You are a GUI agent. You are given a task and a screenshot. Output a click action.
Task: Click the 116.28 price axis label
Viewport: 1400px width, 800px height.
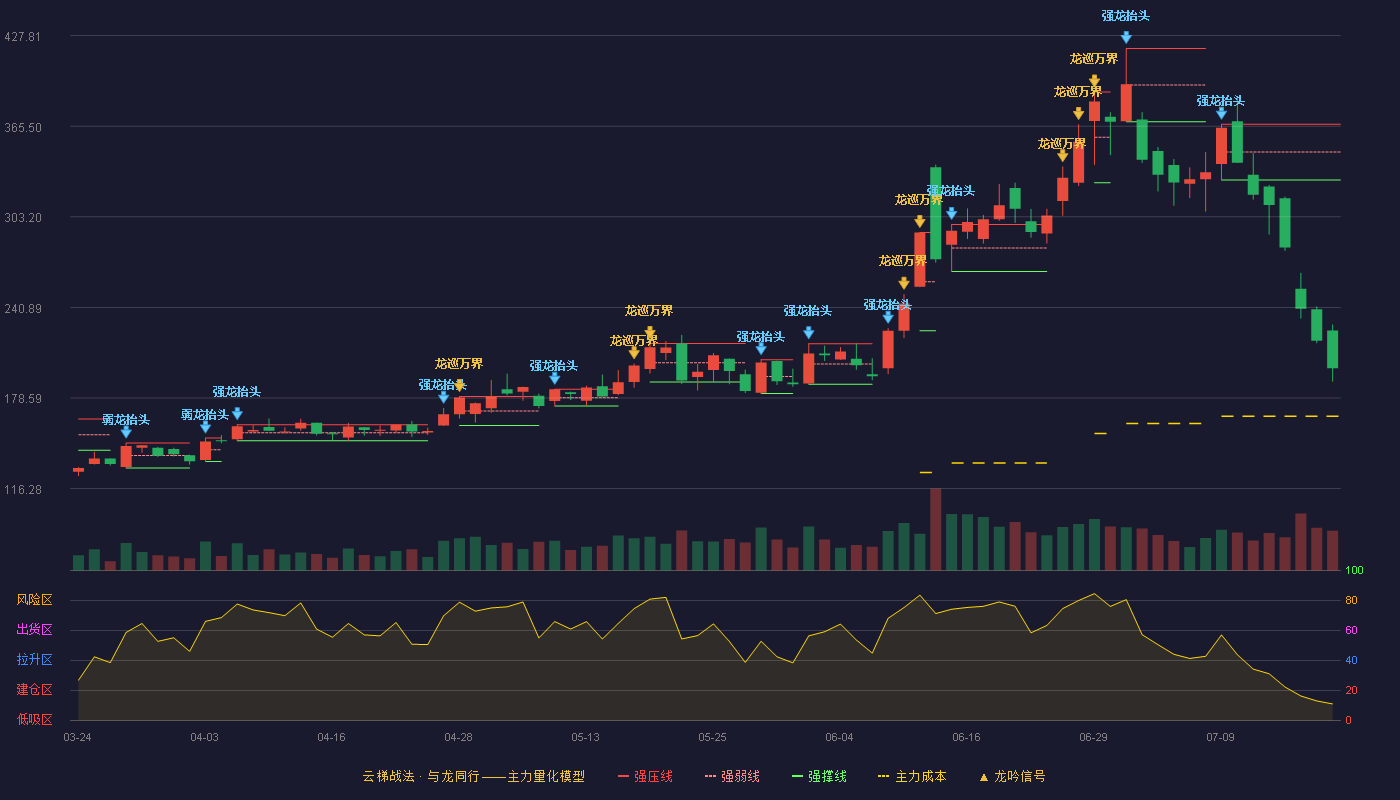(22, 489)
